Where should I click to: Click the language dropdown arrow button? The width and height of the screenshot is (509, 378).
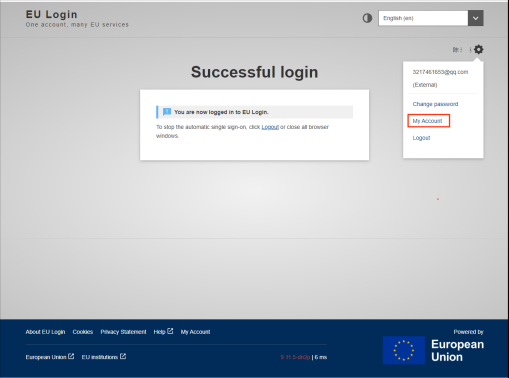coord(476,18)
